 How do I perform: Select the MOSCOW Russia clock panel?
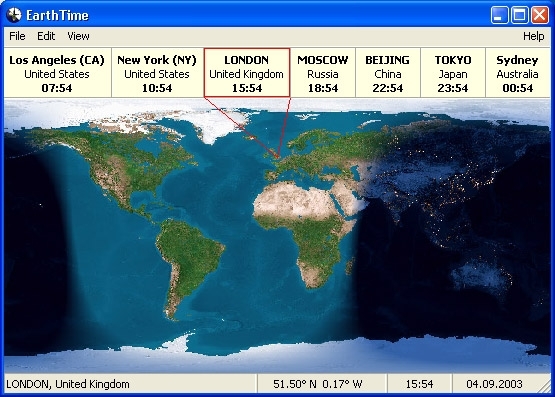[323, 73]
